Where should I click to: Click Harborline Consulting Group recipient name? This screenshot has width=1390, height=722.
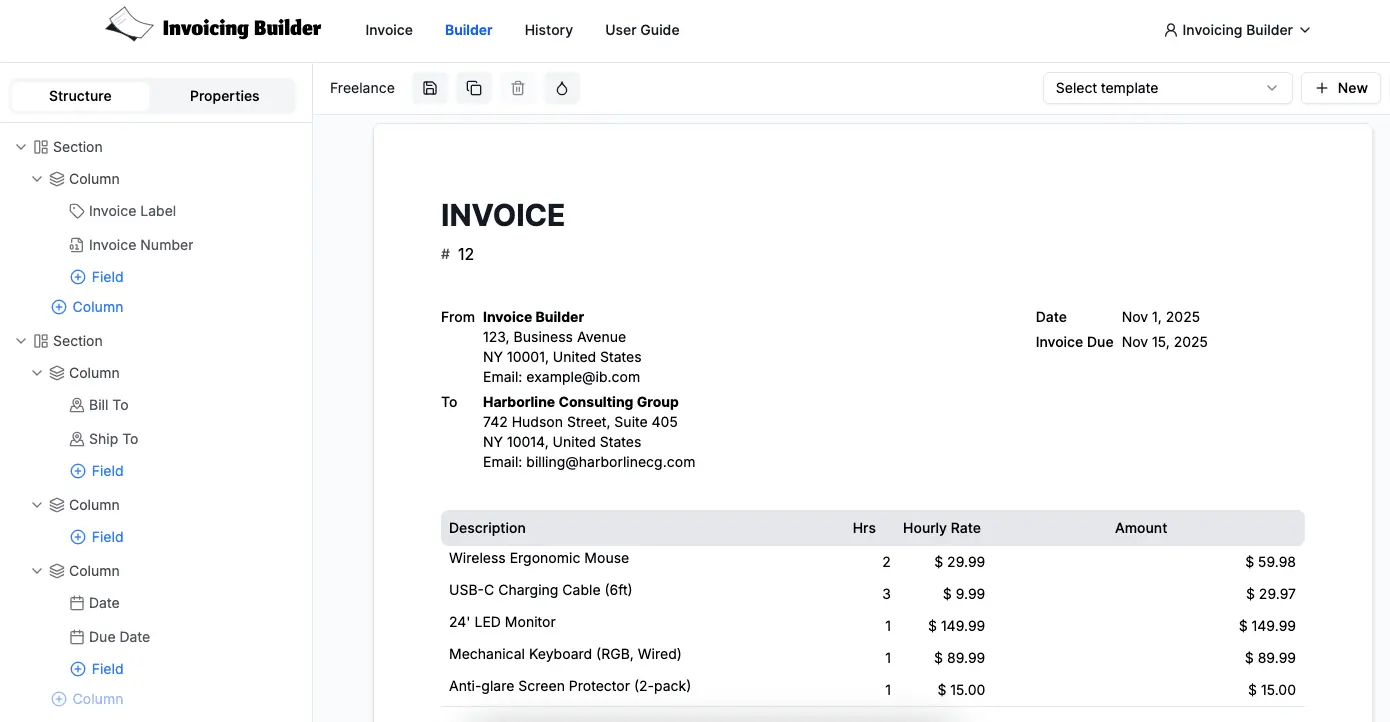coord(581,402)
